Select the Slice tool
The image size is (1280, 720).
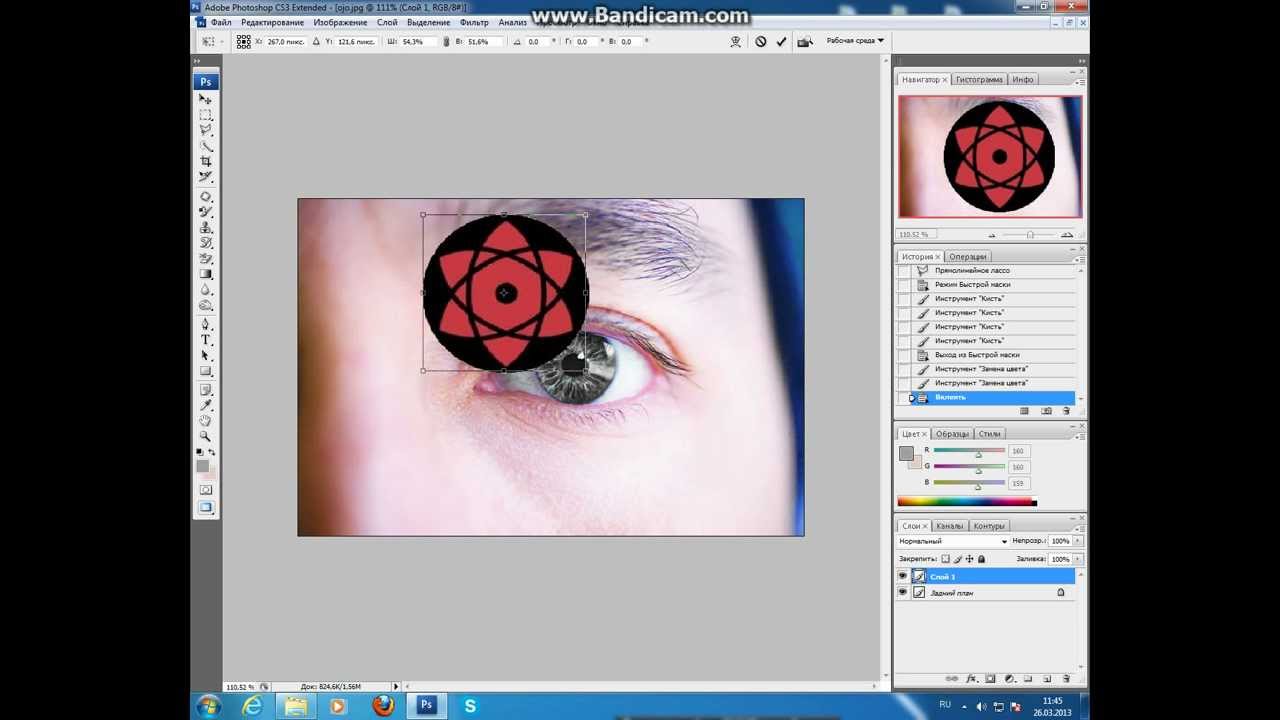pyautogui.click(x=206, y=177)
